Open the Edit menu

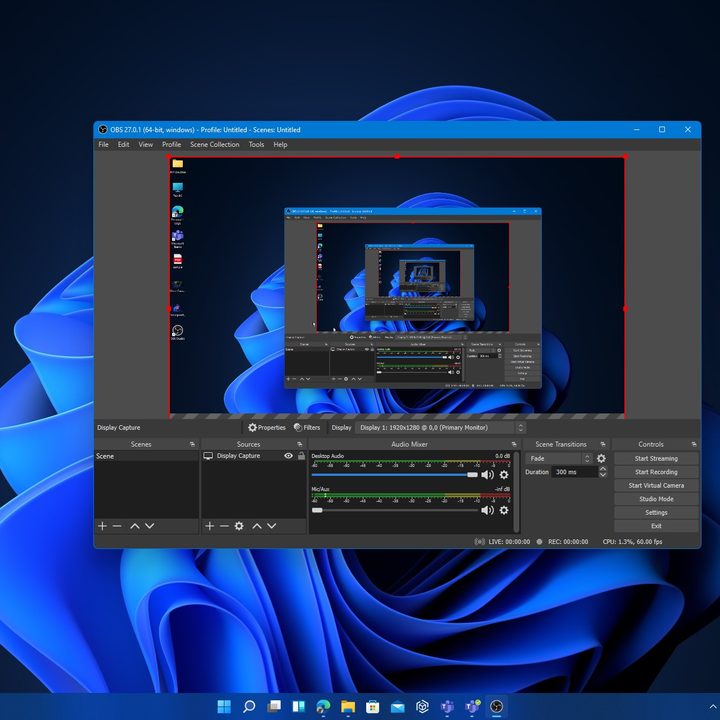[124, 144]
